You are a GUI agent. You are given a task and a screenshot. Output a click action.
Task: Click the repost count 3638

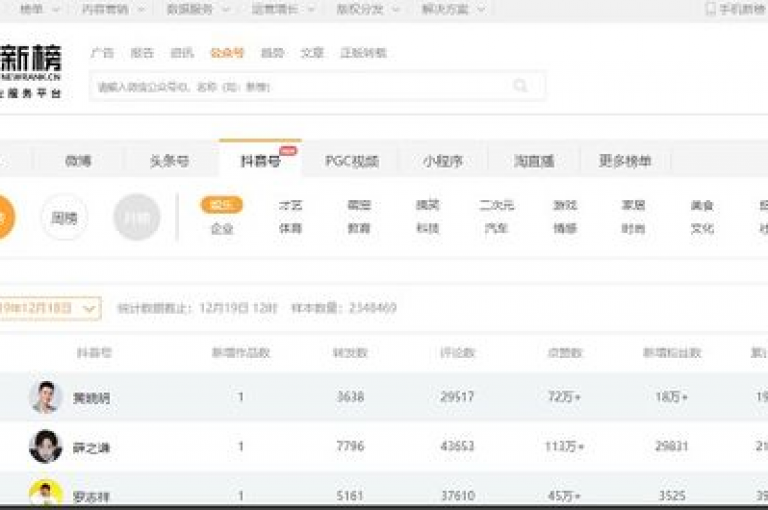click(350, 396)
